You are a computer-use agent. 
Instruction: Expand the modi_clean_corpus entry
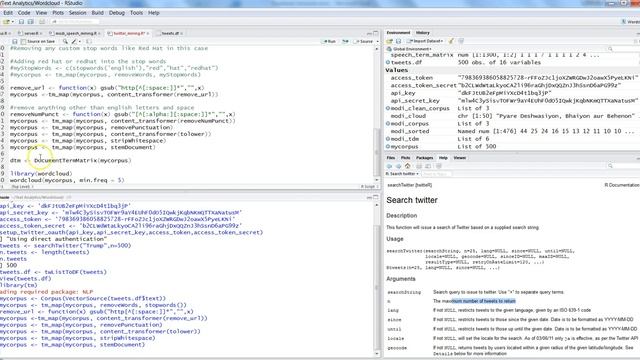(x=388, y=109)
